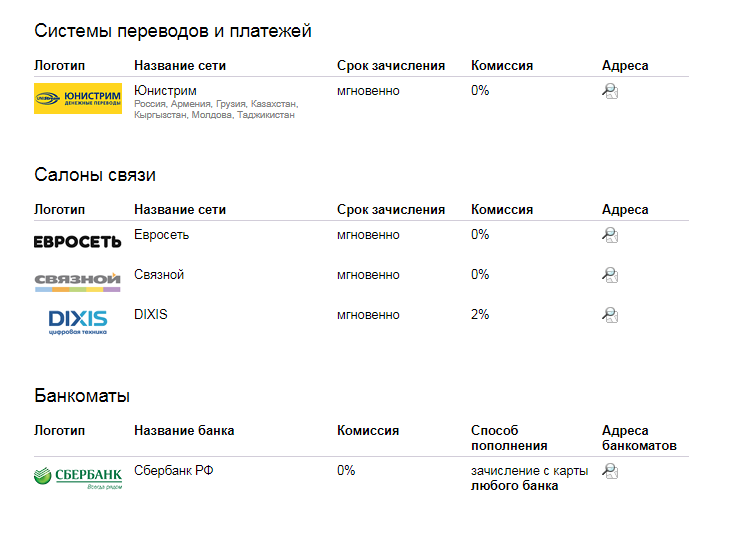
Task: Click the Способ пополнения column header
Action: [509, 438]
